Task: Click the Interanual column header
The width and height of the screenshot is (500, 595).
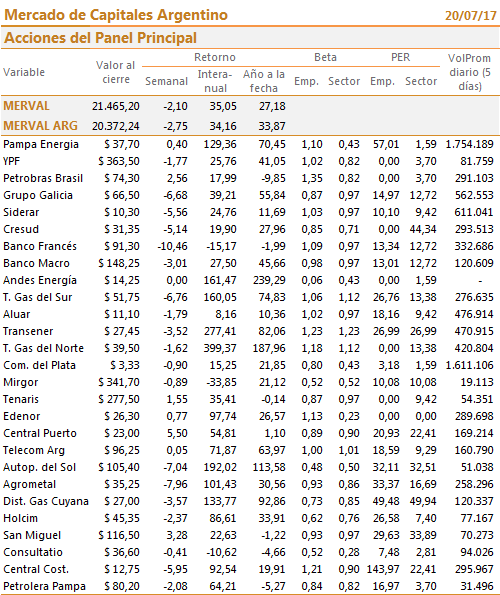Action: coord(215,81)
